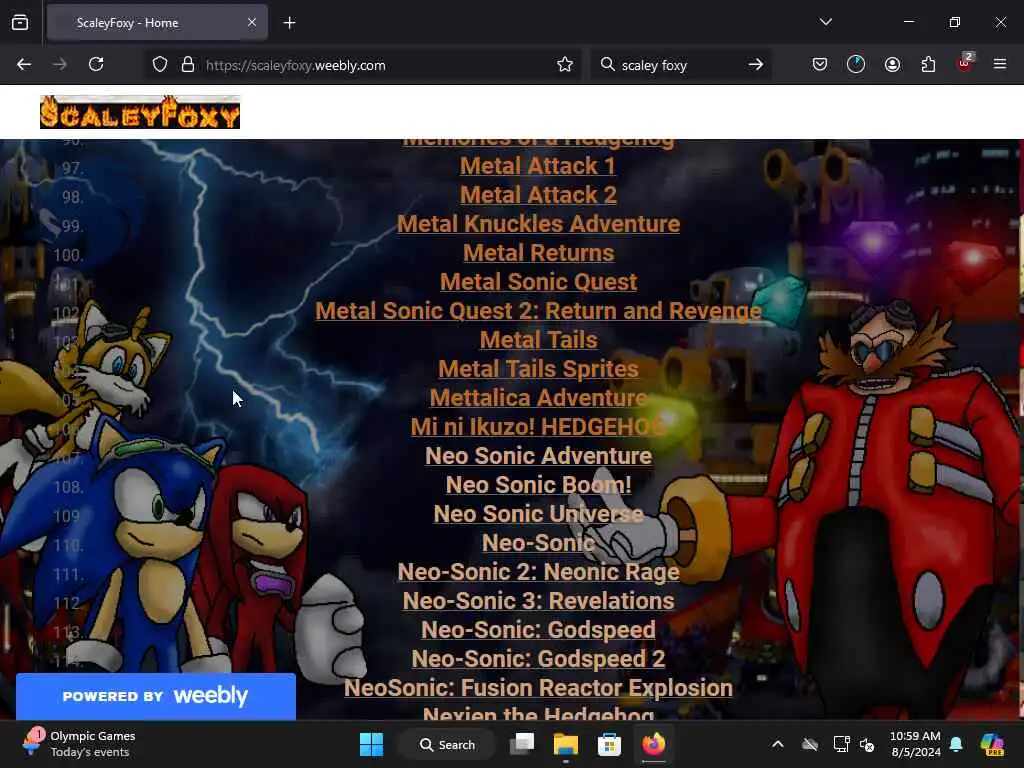Open the Olympic Games widget in taskbar
This screenshot has width=1024, height=768.
point(78,744)
